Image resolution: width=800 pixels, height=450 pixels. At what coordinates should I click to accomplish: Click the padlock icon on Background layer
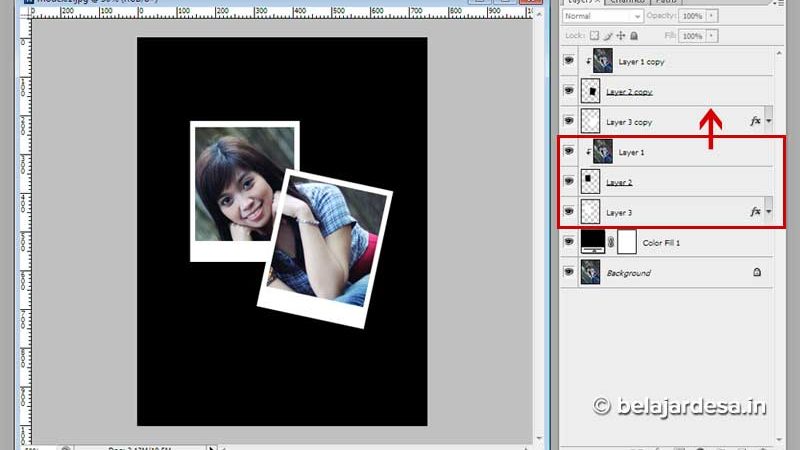(757, 272)
